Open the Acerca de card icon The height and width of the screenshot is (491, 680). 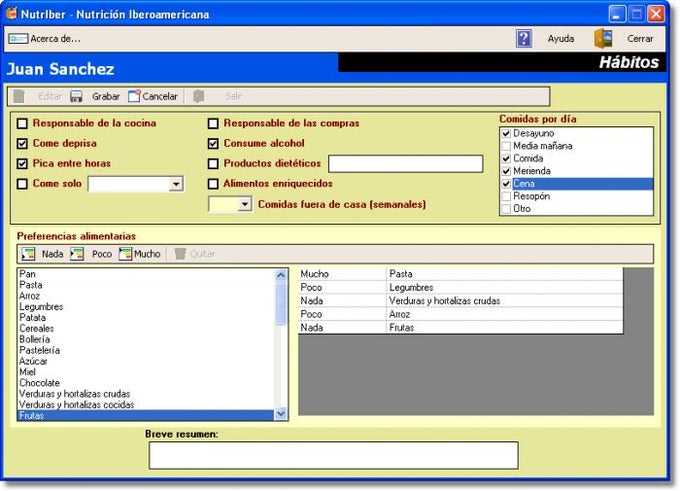[x=18, y=39]
